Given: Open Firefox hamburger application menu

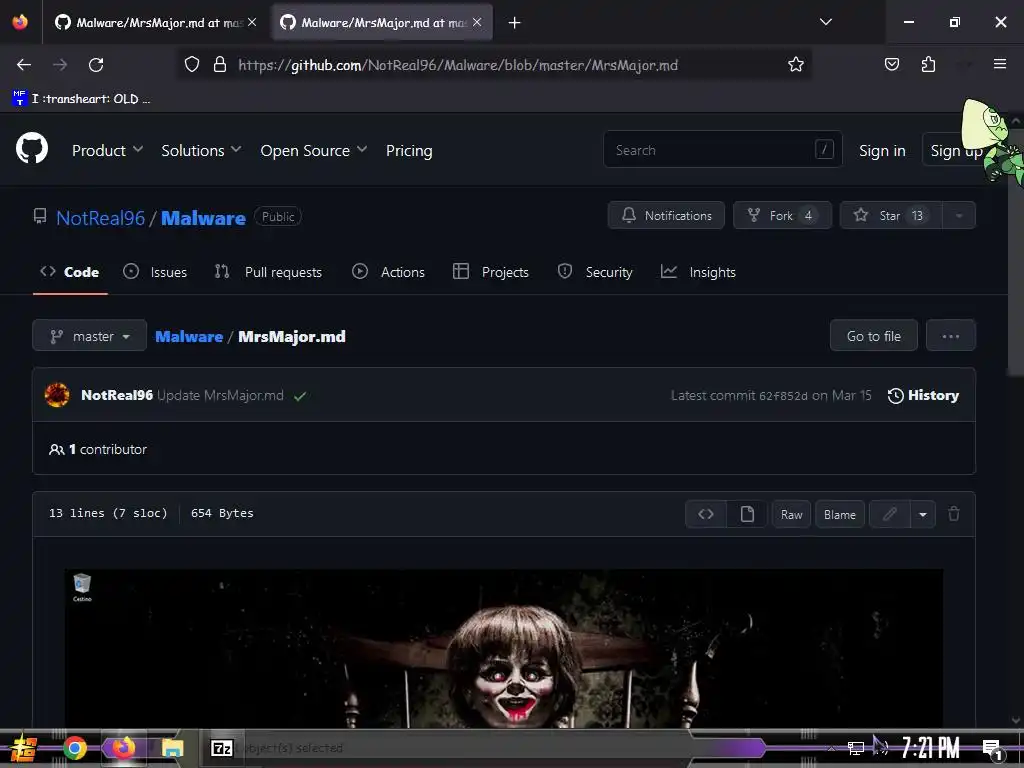Looking at the screenshot, I should [x=999, y=64].
